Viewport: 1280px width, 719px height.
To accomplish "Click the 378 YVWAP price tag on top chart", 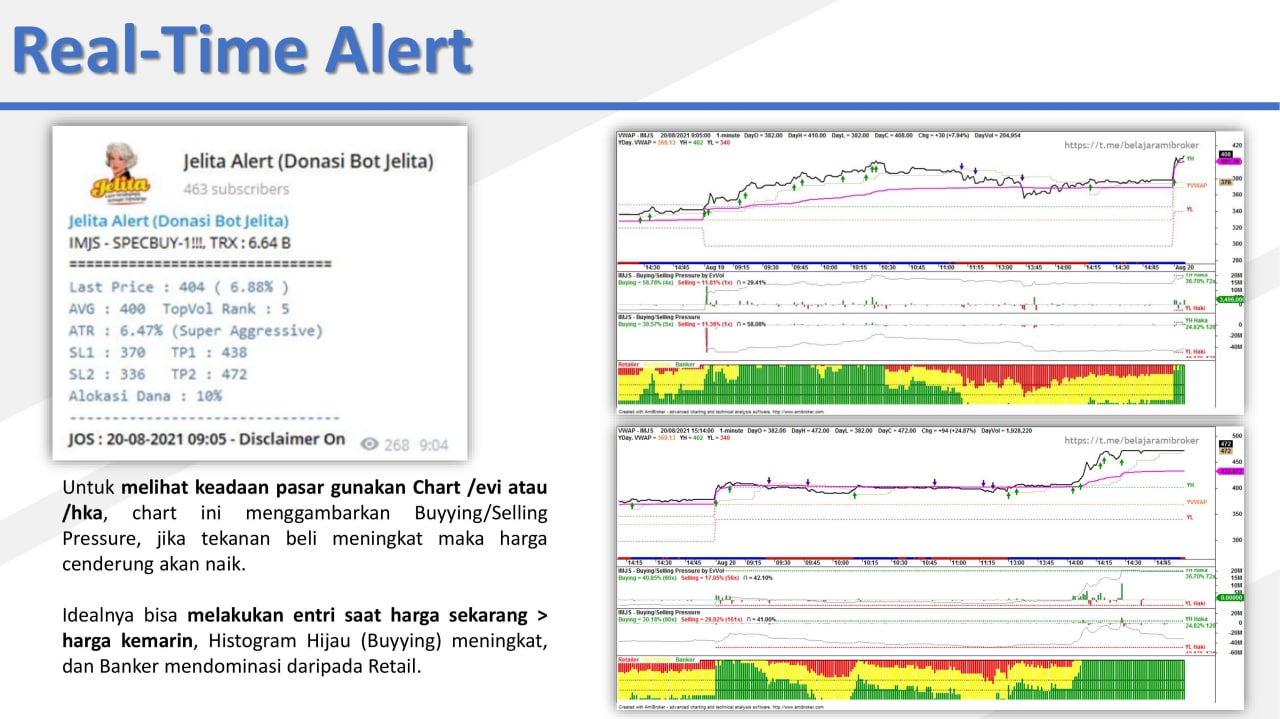I will coord(1226,183).
